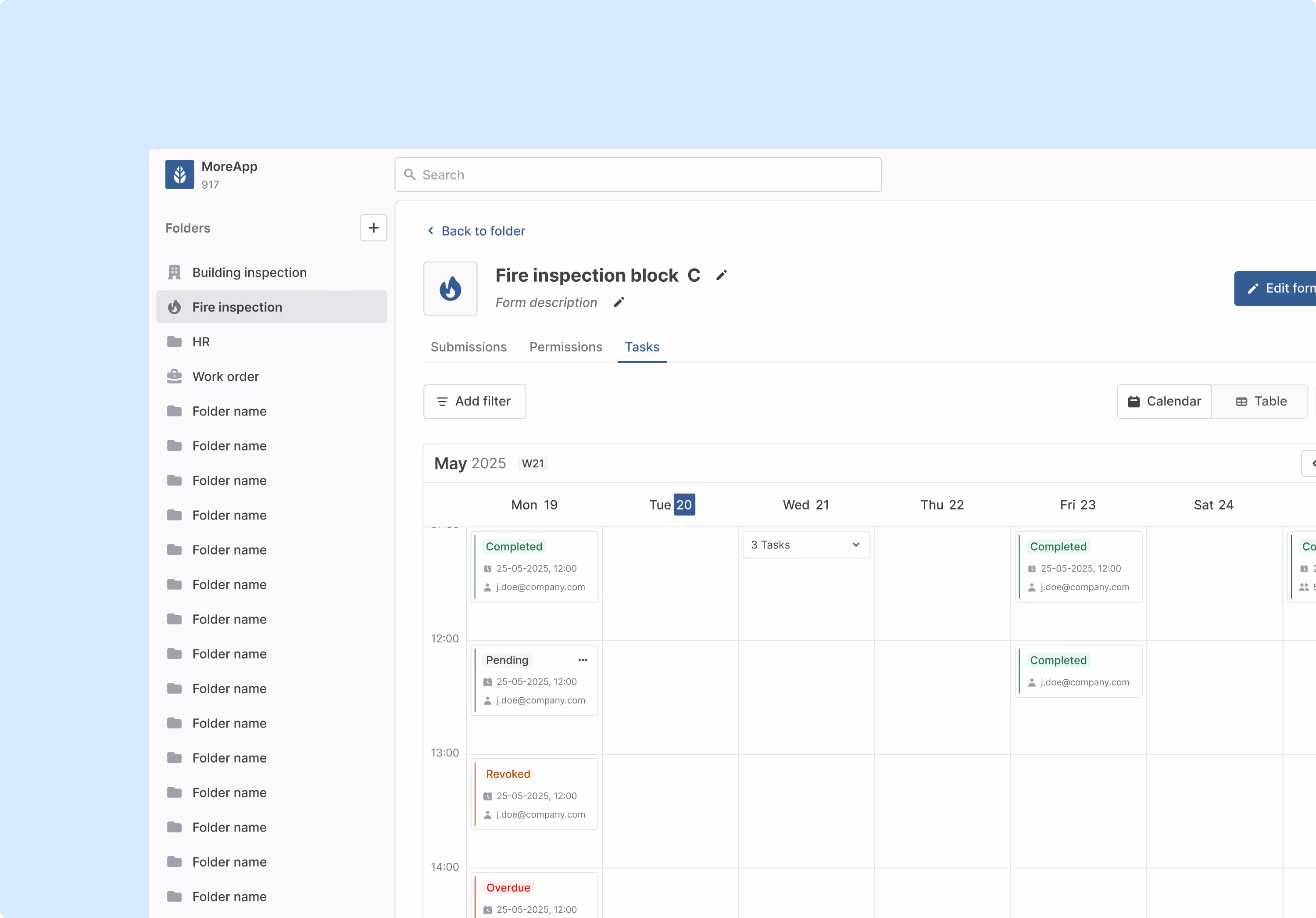Open the Work order folder

[x=225, y=376]
